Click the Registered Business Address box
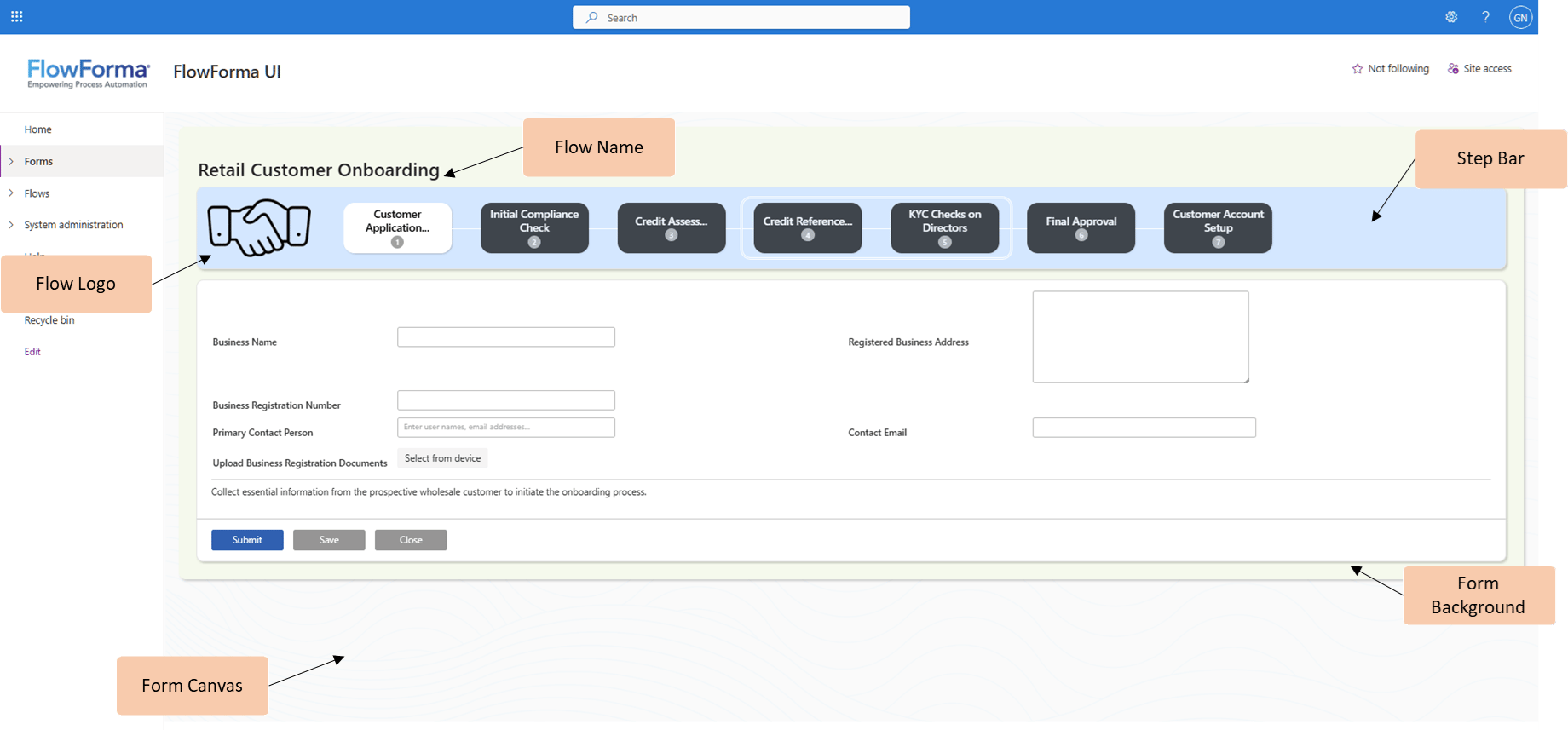 (x=1141, y=337)
